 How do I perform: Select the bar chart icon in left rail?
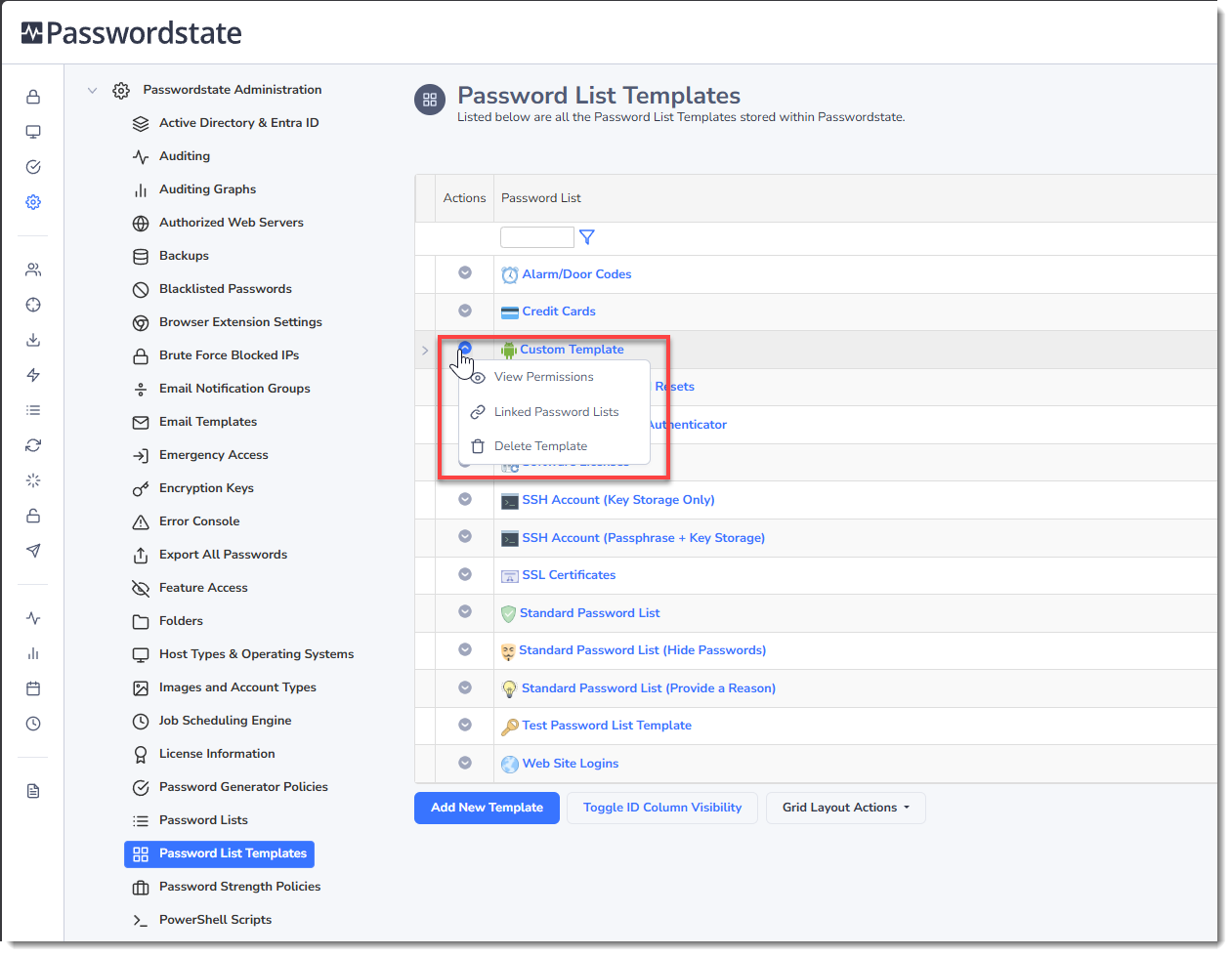click(x=33, y=653)
